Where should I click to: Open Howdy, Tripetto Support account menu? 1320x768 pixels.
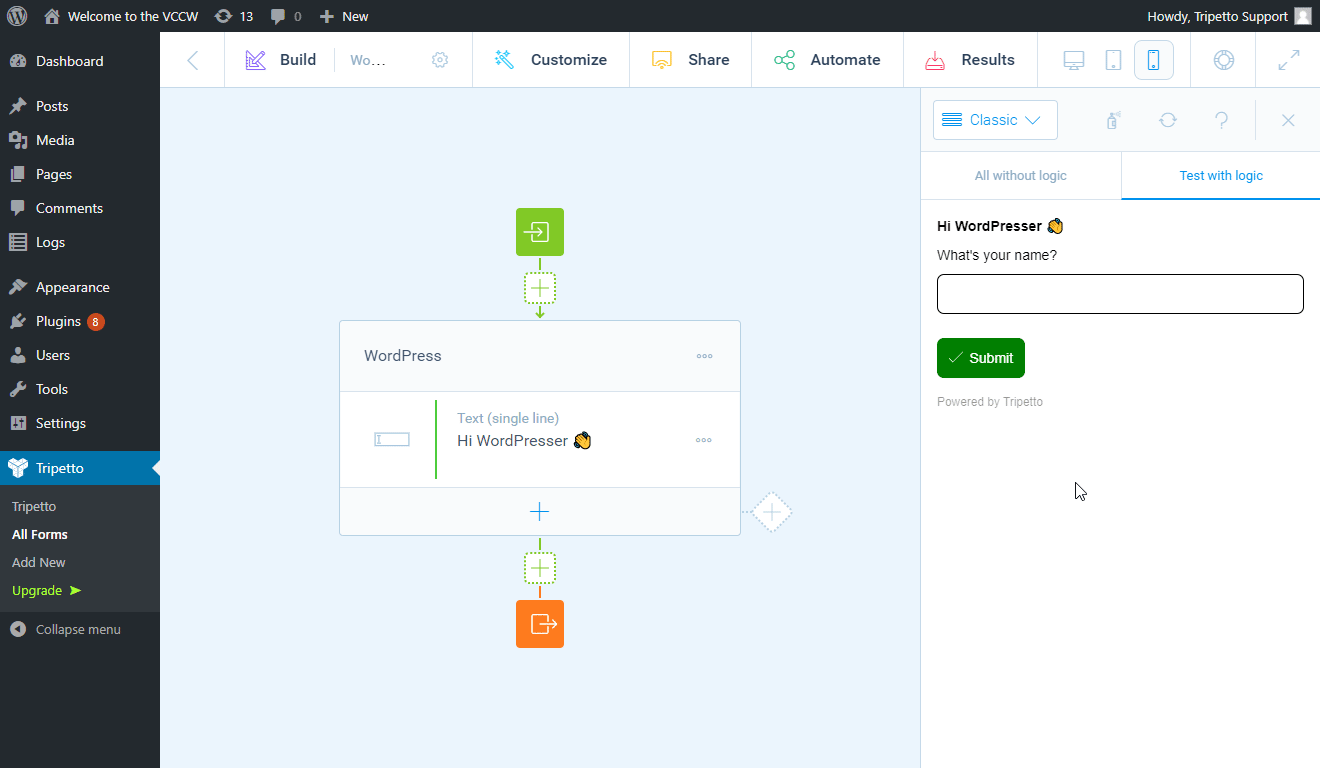tap(1228, 16)
